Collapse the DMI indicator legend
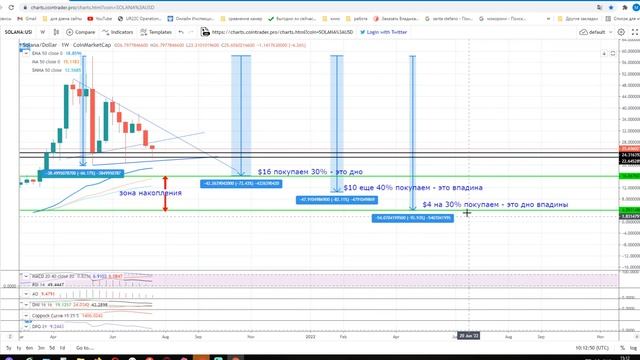 26,304
